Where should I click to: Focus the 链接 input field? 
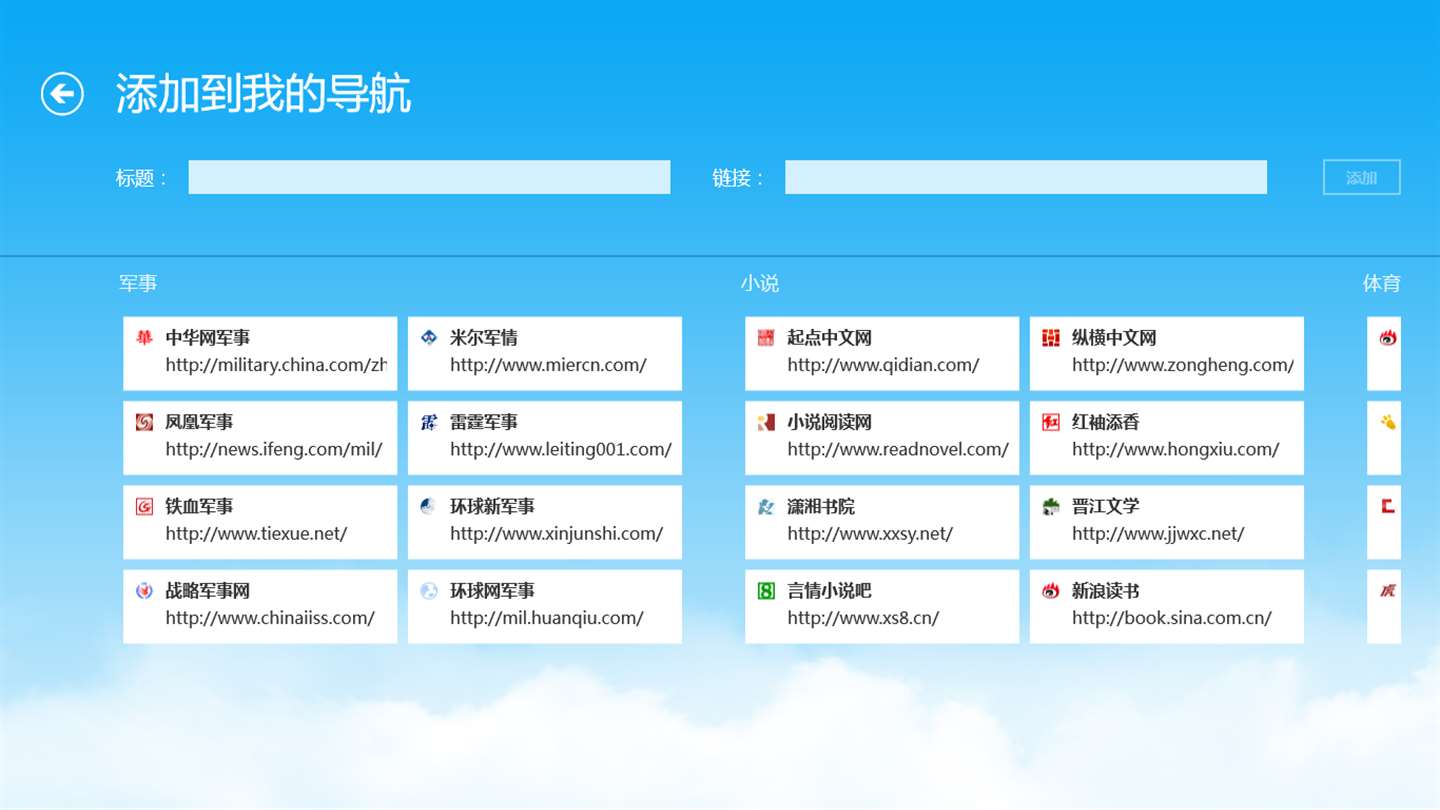[x=1026, y=177]
